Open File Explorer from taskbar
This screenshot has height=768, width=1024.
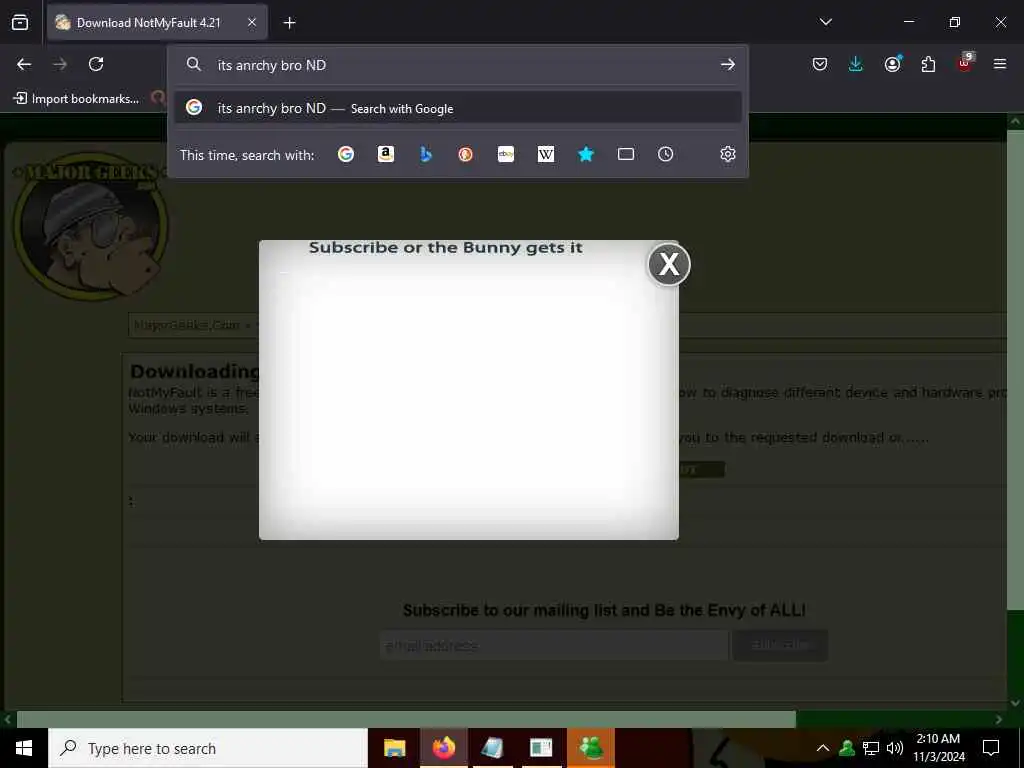tap(394, 748)
